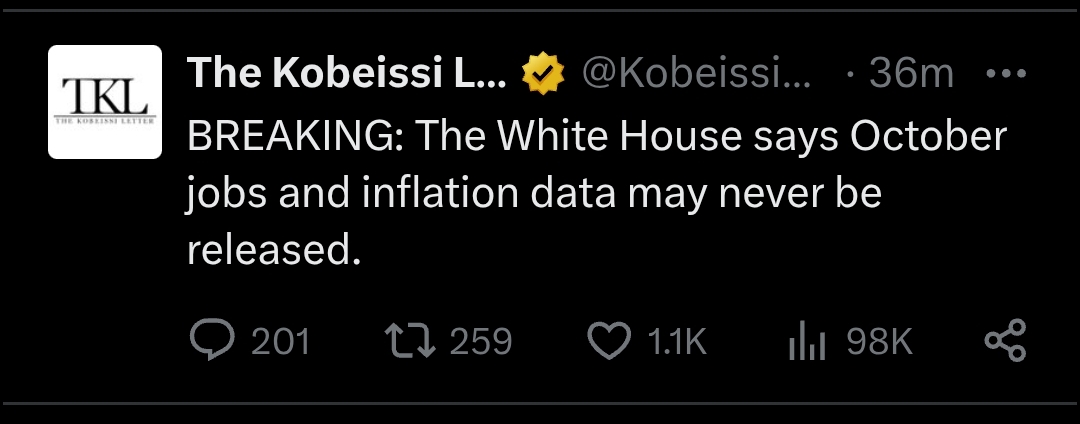1080x424 pixels.
Task: Open the 36m timestamp link
Action: (909, 74)
